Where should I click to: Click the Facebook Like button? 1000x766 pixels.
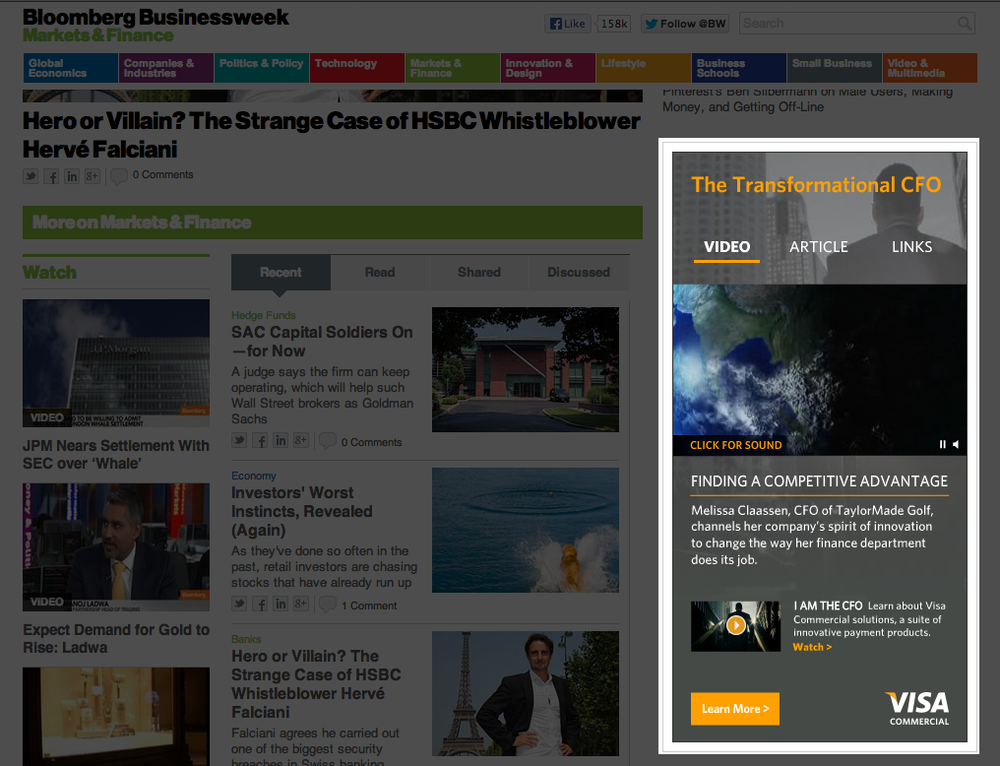click(567, 22)
